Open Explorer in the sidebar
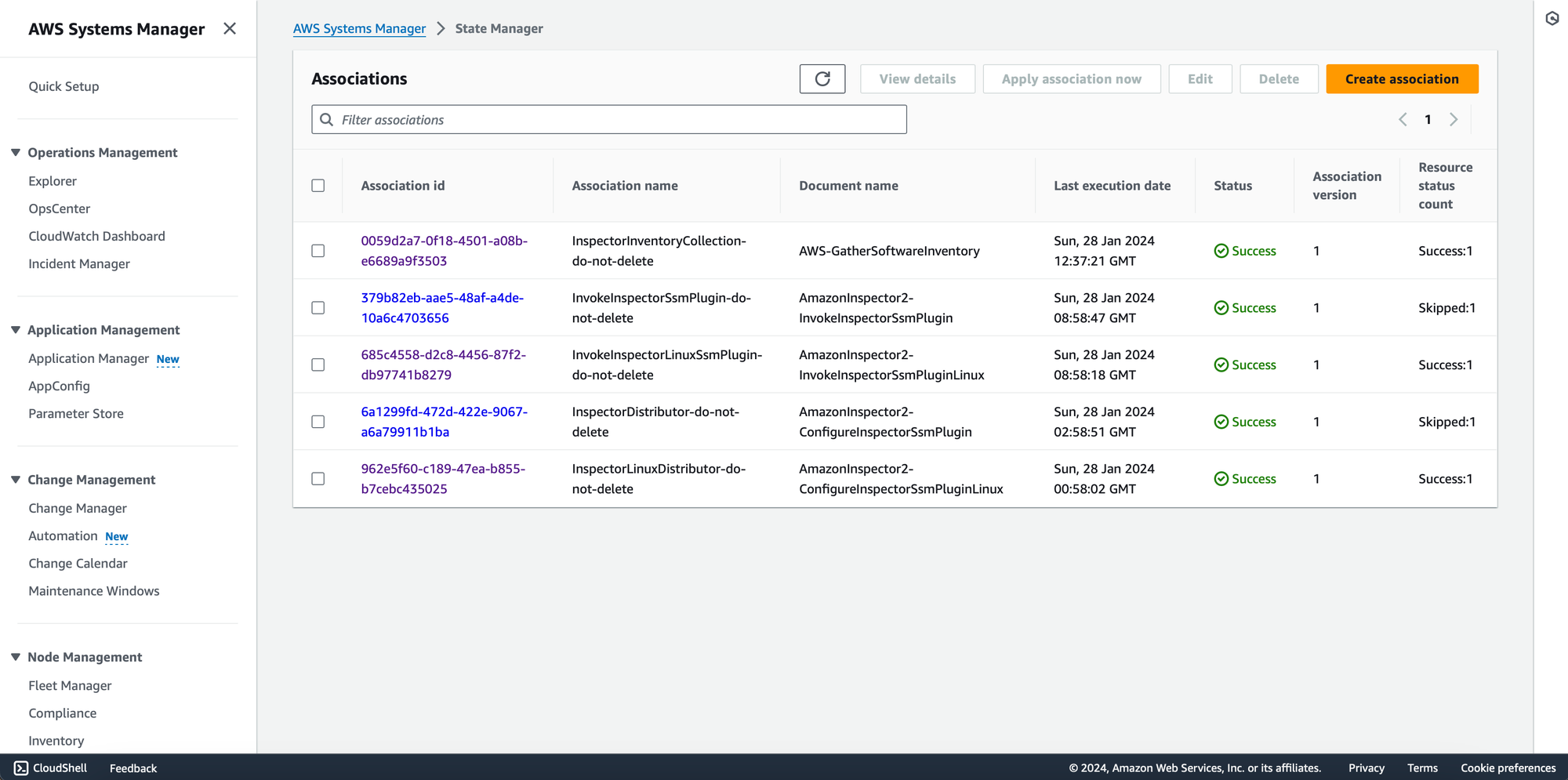Screen dimensions: 1568x780 53,181
